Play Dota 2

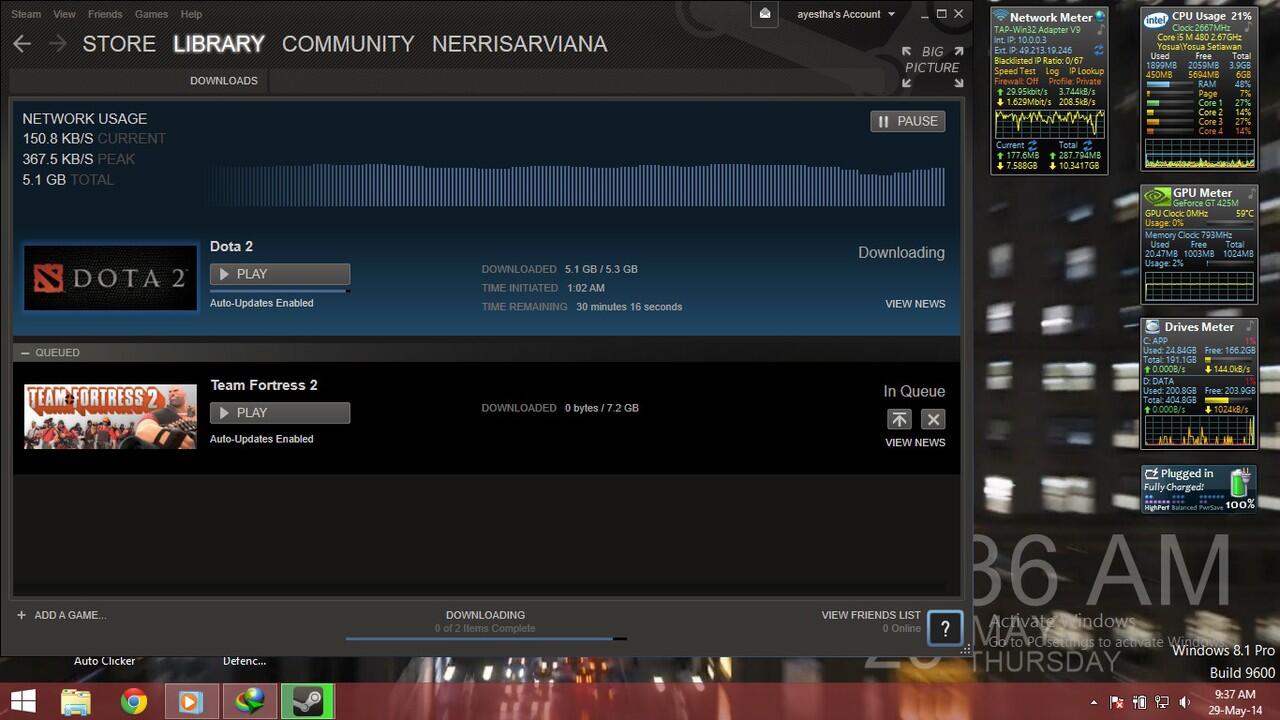click(280, 274)
